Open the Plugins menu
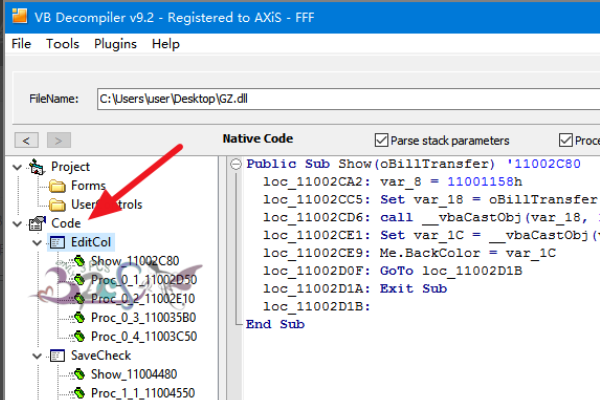The width and height of the screenshot is (600, 400). coord(115,44)
